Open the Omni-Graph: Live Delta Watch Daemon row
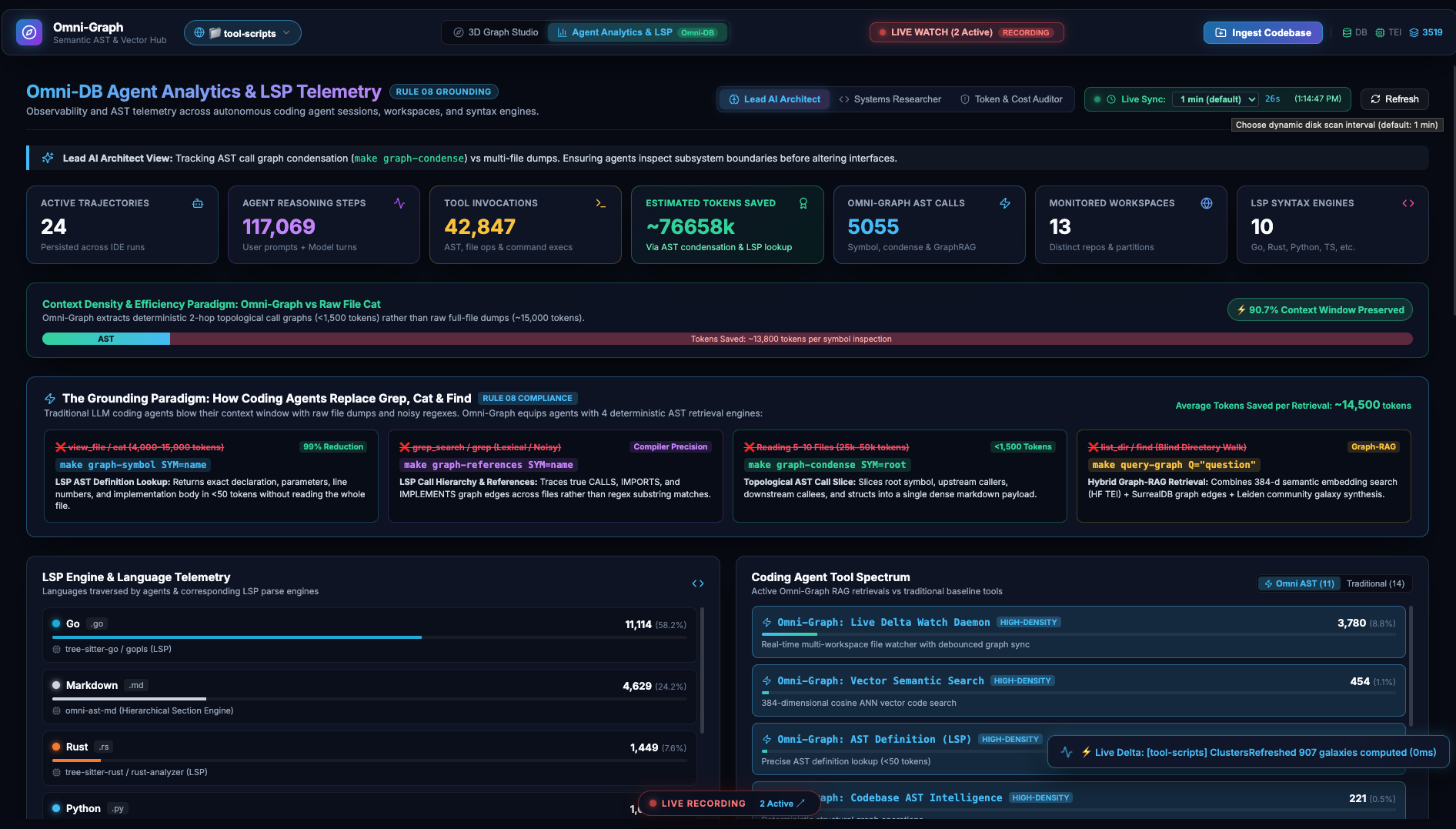Image resolution: width=1456 pixels, height=829 pixels. pos(1078,632)
